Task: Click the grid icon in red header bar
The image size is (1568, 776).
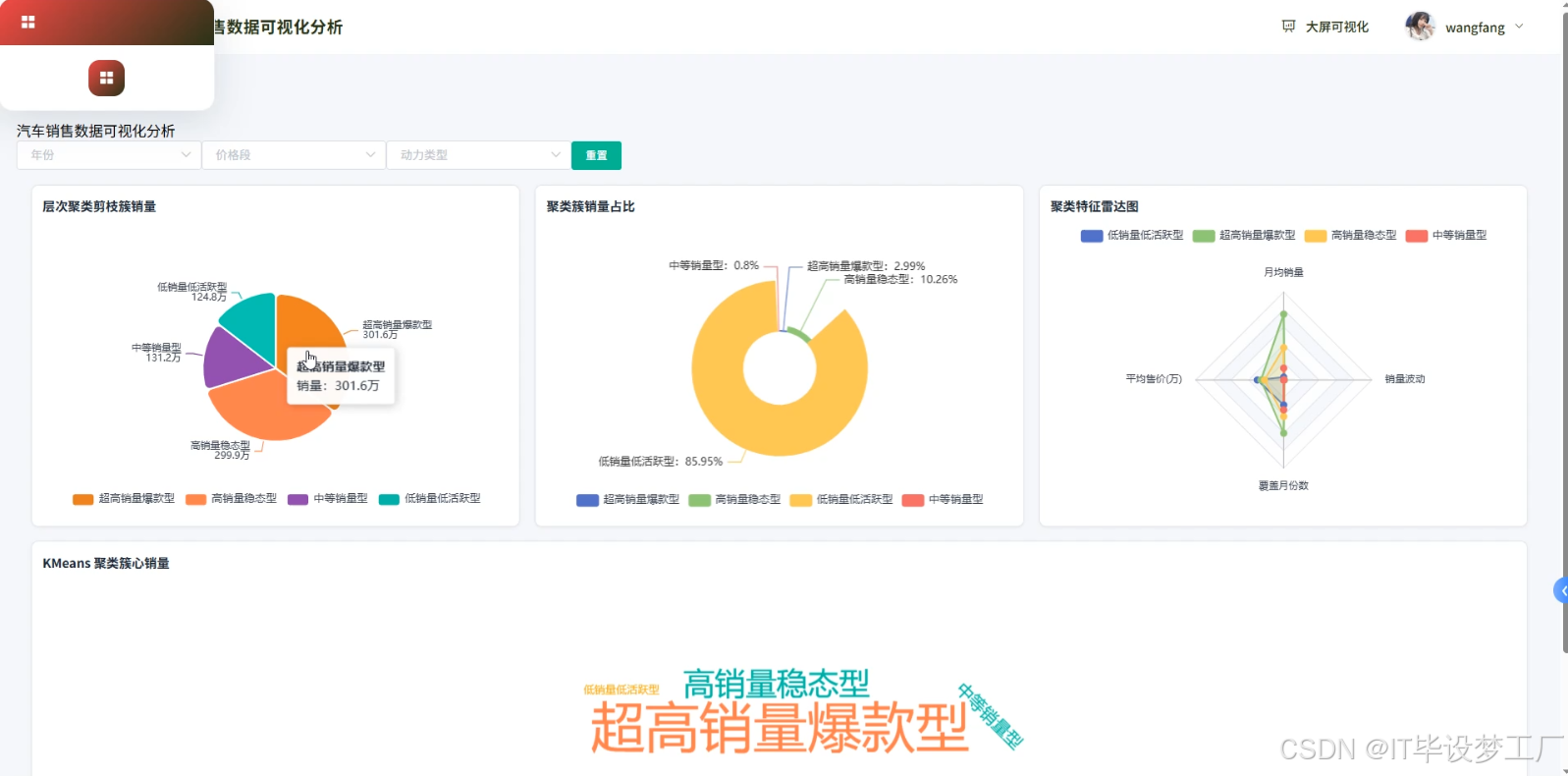Action: click(28, 22)
